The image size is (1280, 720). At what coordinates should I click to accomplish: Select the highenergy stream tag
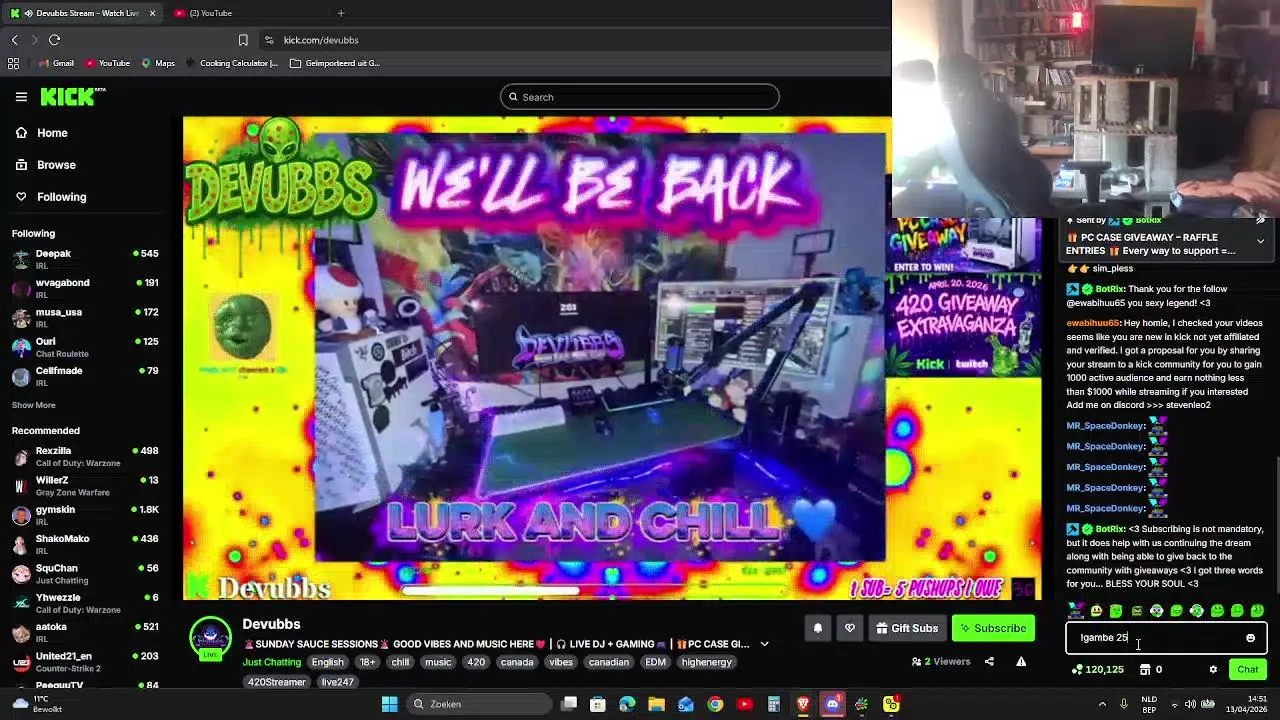pyautogui.click(x=706, y=662)
